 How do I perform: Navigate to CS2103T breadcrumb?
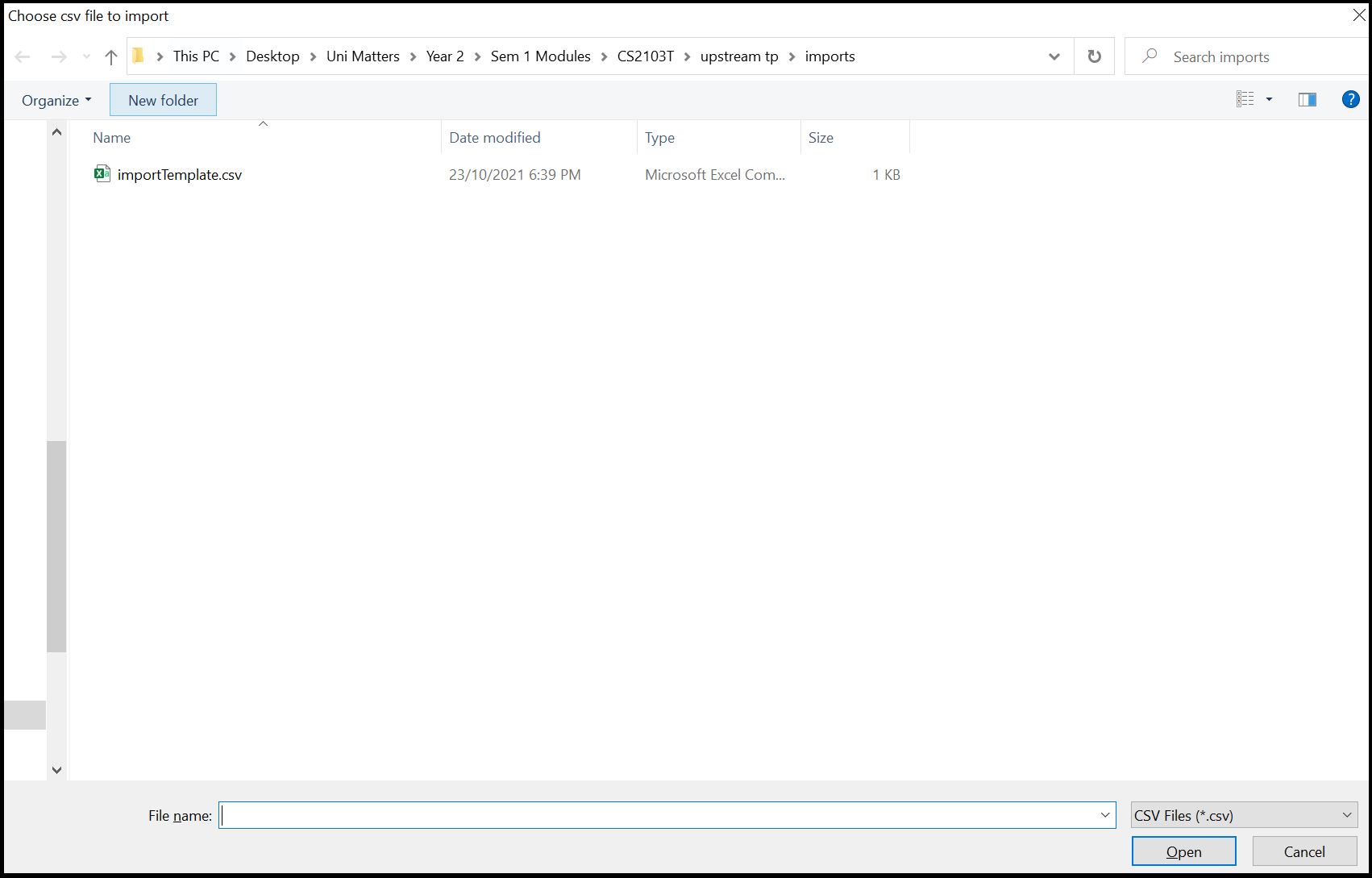645,56
